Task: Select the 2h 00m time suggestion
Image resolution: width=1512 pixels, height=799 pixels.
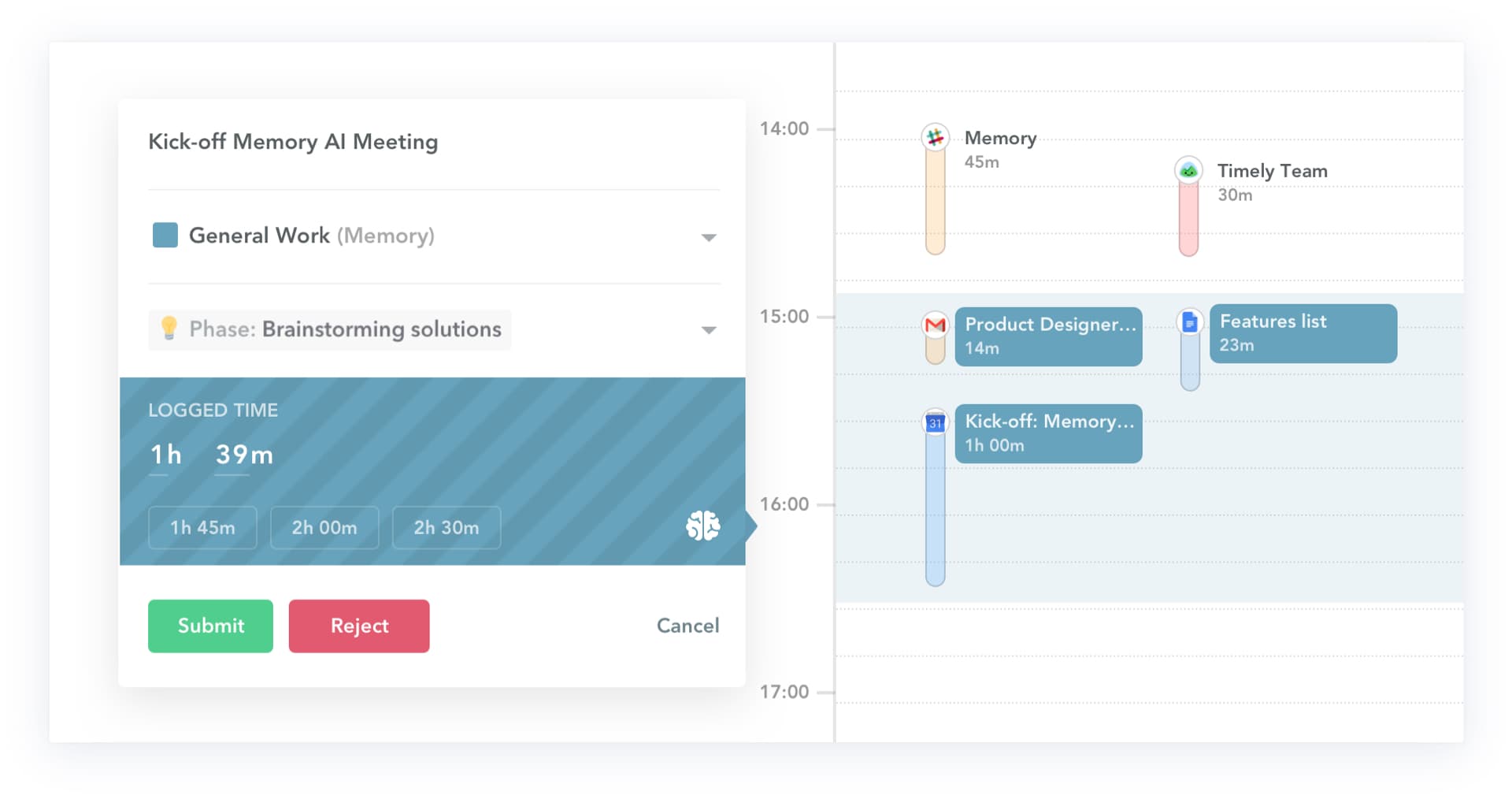Action: point(324,527)
